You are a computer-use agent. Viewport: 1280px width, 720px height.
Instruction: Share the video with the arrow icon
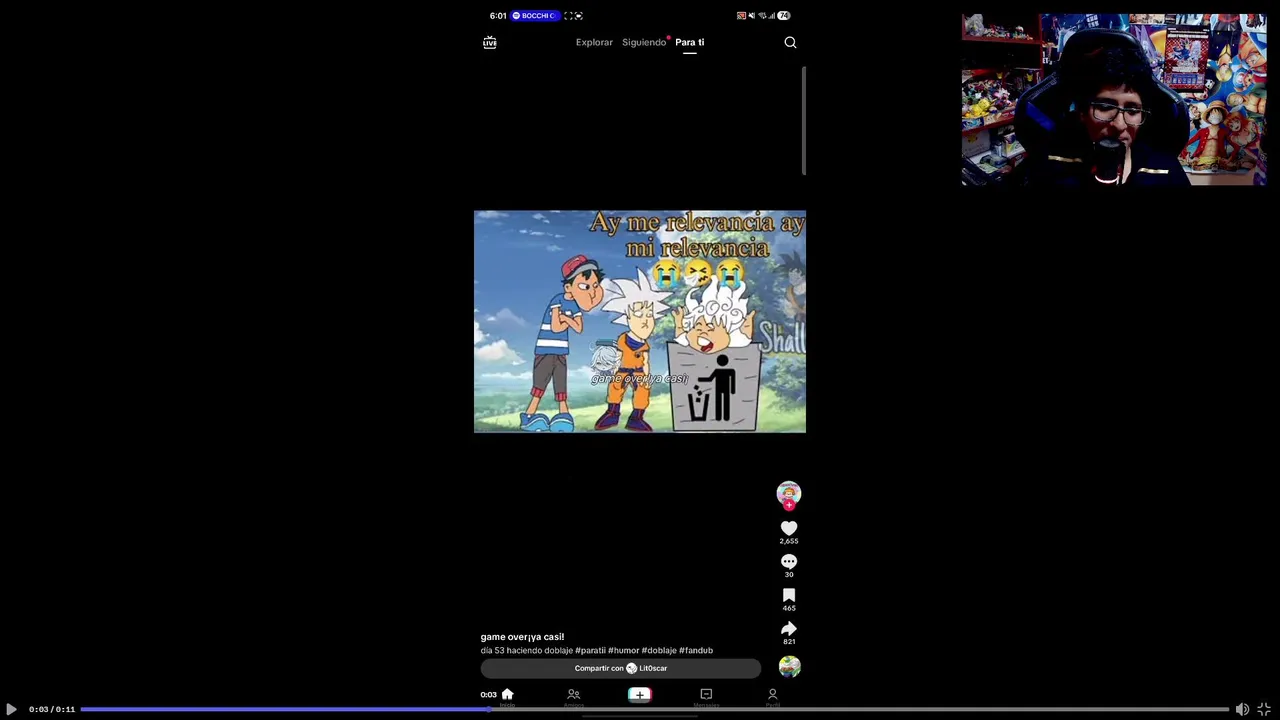(789, 629)
